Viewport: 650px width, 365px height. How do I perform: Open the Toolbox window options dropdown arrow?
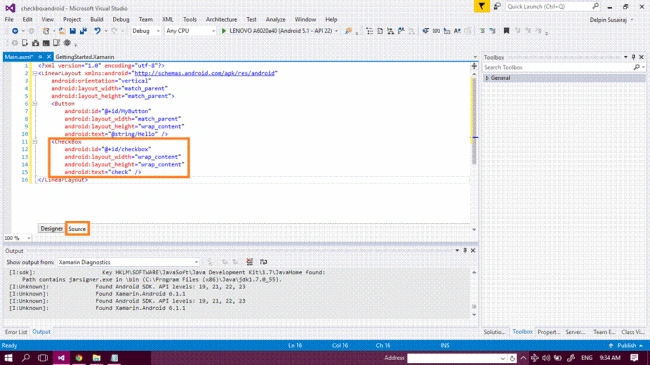coord(626,57)
